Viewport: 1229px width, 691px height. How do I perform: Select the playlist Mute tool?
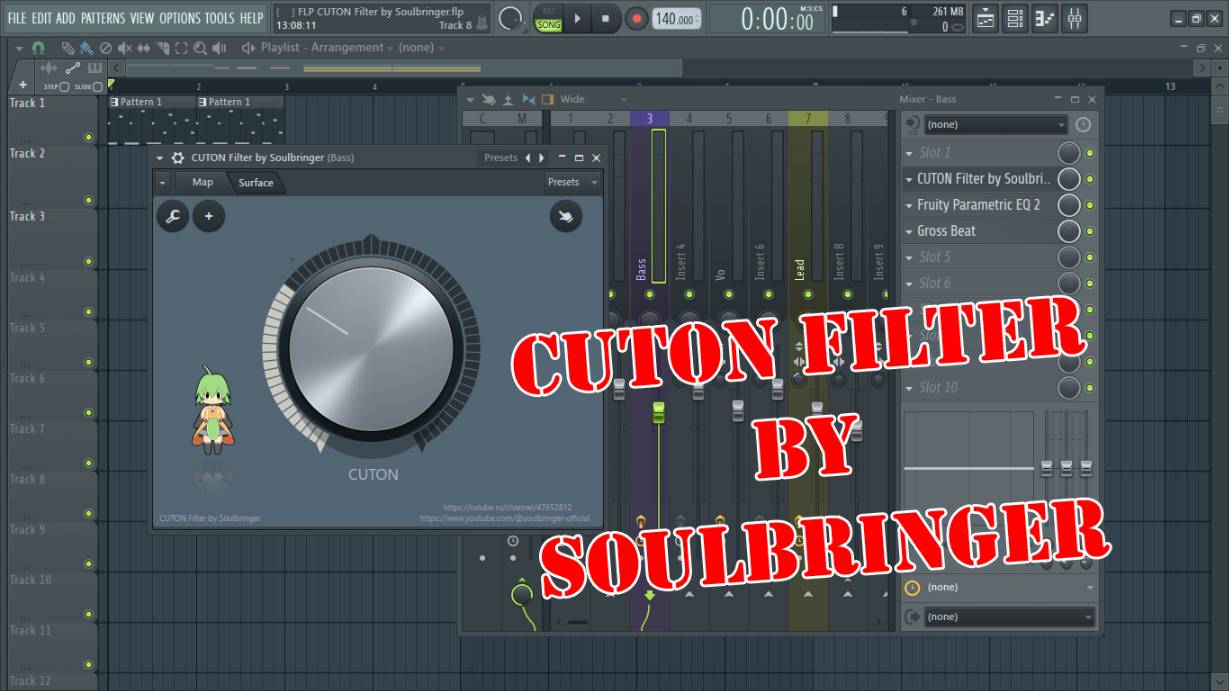[x=124, y=48]
